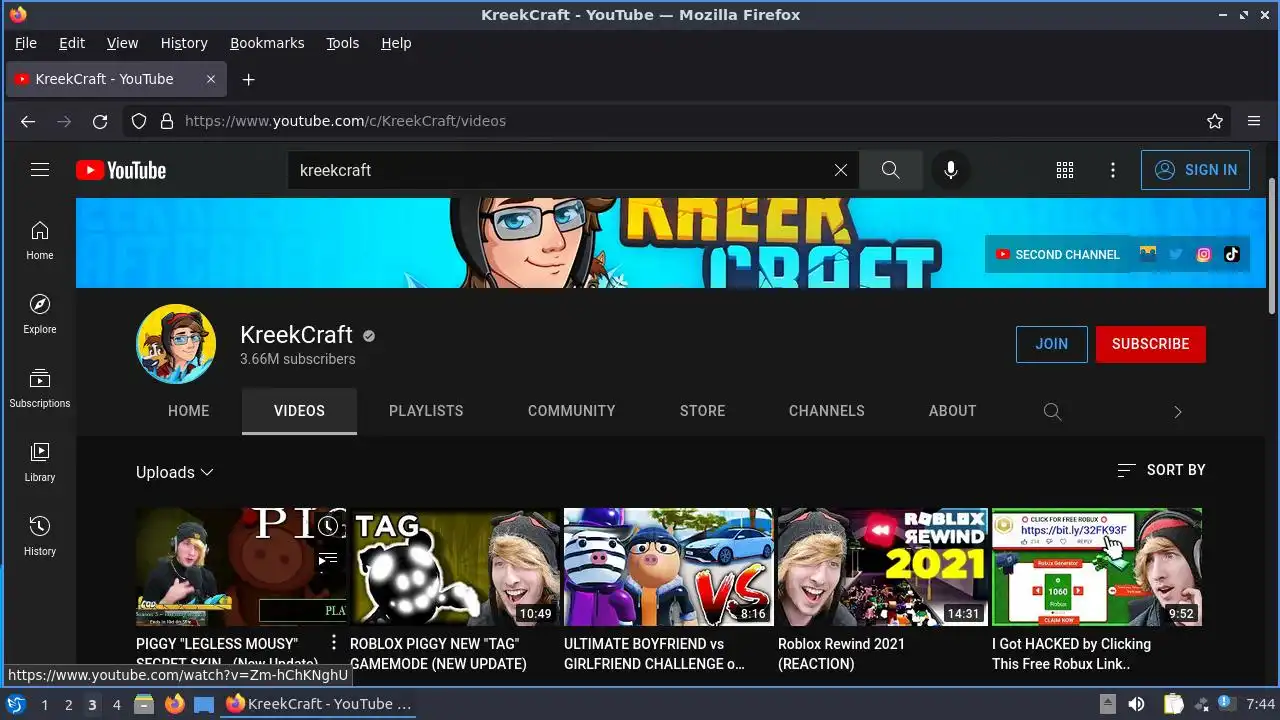Open the Instagram link on banner
1280x720 pixels.
[1204, 254]
